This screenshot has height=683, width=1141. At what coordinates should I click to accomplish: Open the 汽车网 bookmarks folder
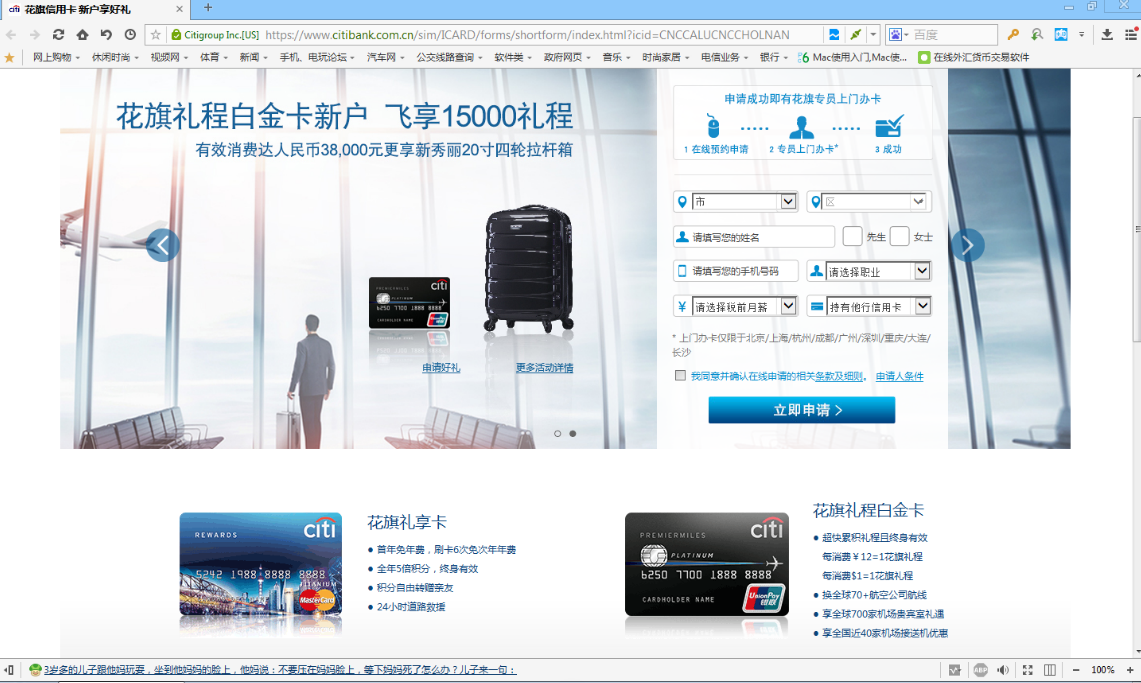coord(385,57)
